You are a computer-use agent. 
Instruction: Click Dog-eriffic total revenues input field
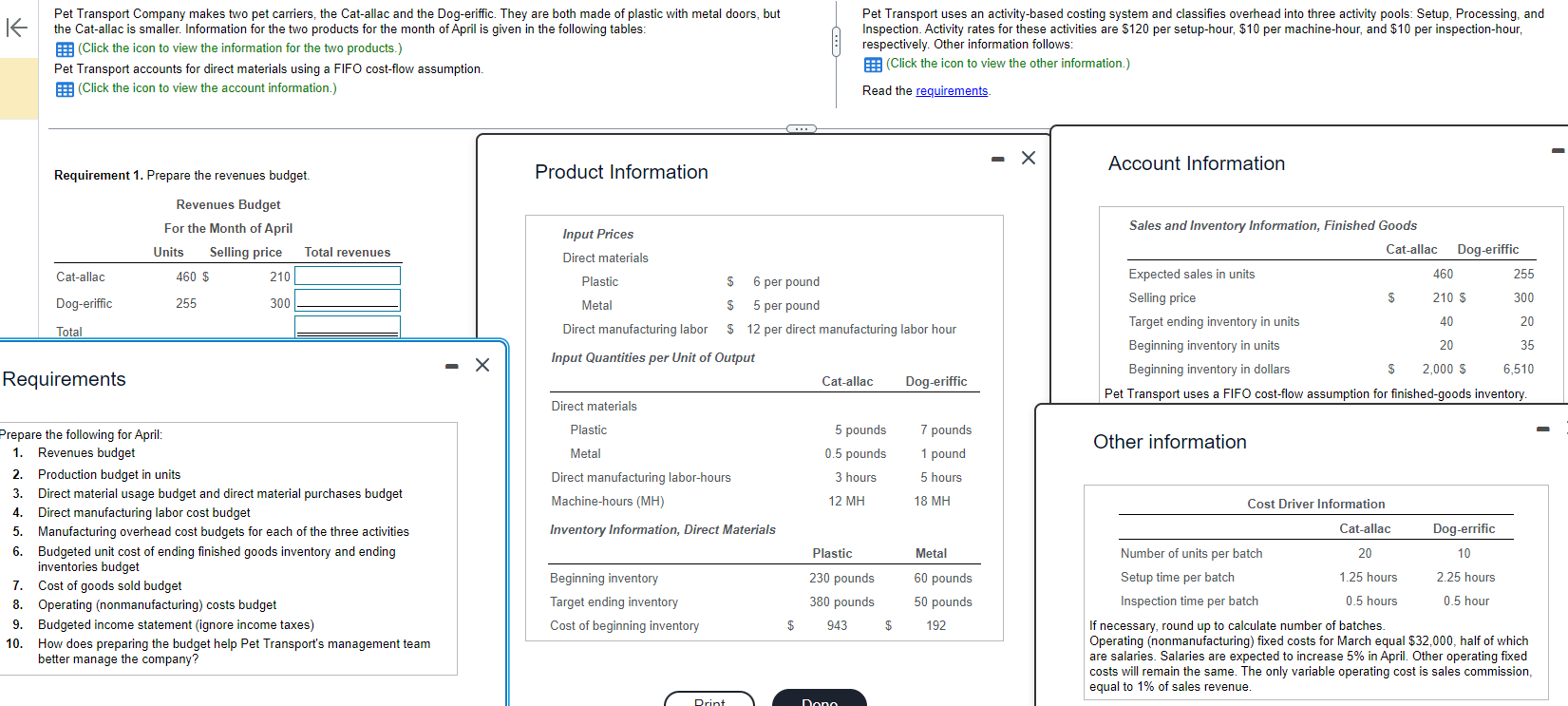(348, 299)
